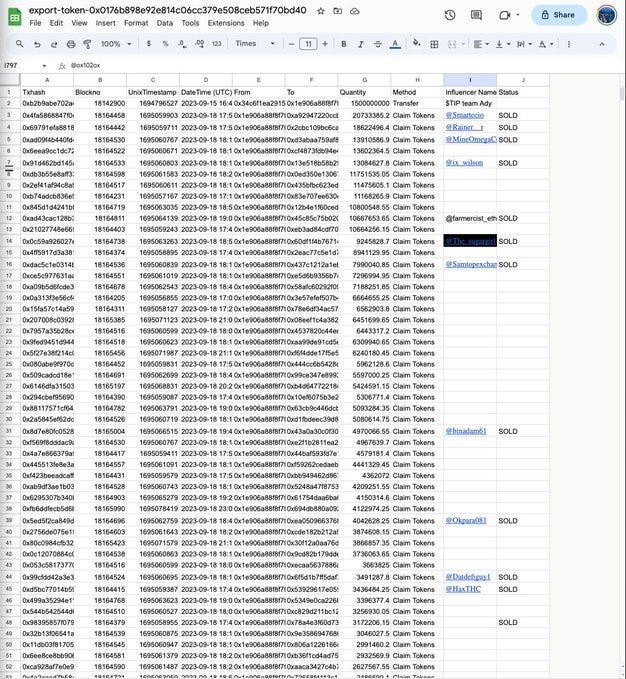The height and width of the screenshot is (679, 626).
Task: Format as percent
Action: pyautogui.click(x=165, y=44)
